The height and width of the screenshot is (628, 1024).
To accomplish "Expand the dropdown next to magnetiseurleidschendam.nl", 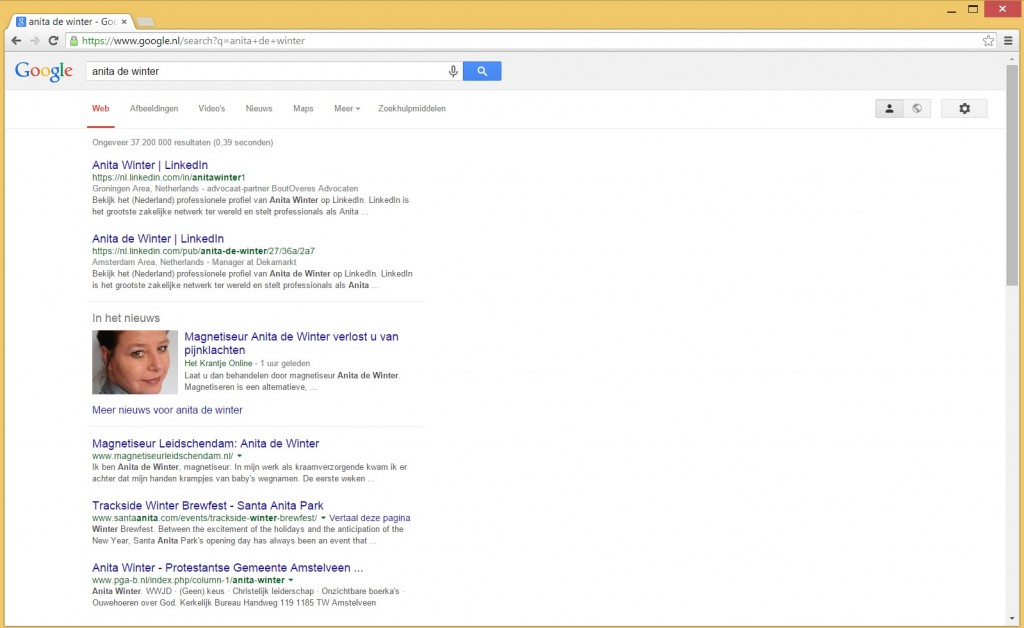I will [x=240, y=455].
